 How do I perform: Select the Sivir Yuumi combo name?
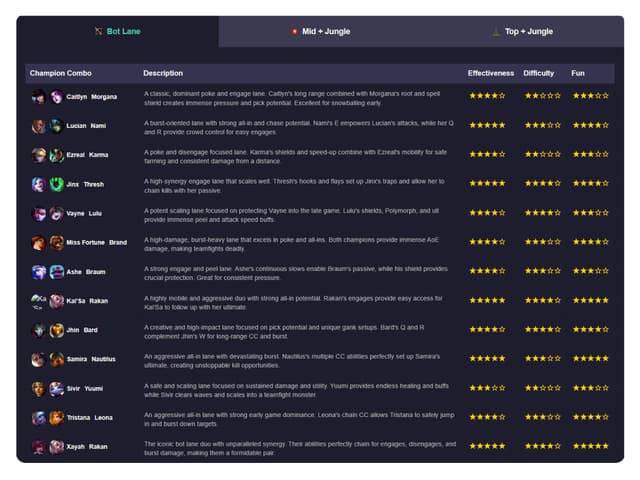[84, 389]
